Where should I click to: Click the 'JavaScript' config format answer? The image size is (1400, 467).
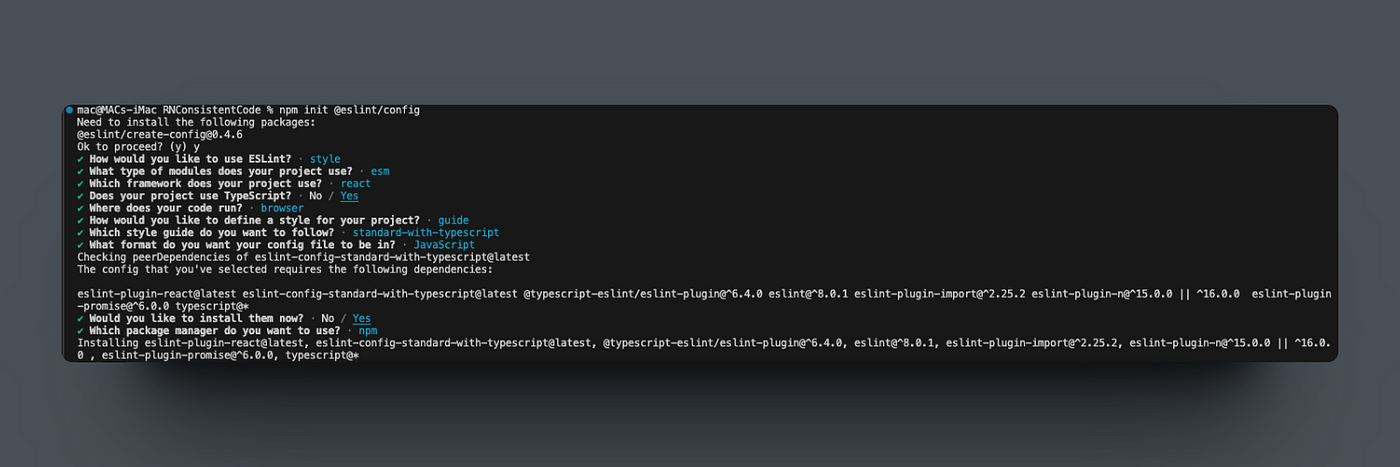pos(444,245)
